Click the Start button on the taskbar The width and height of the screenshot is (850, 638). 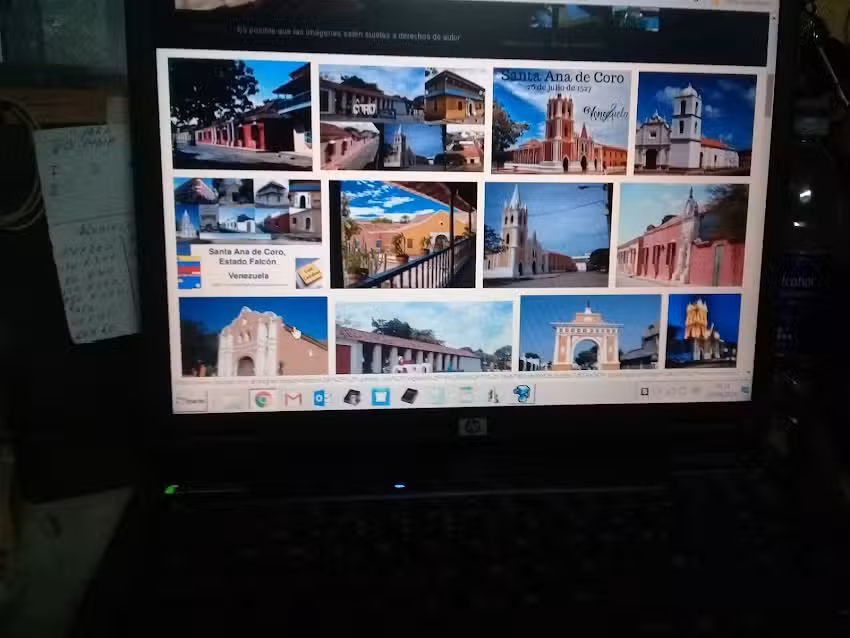tap(190, 399)
